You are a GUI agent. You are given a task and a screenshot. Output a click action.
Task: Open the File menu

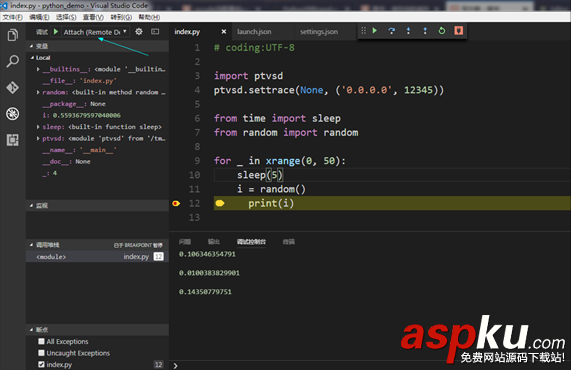(12, 17)
